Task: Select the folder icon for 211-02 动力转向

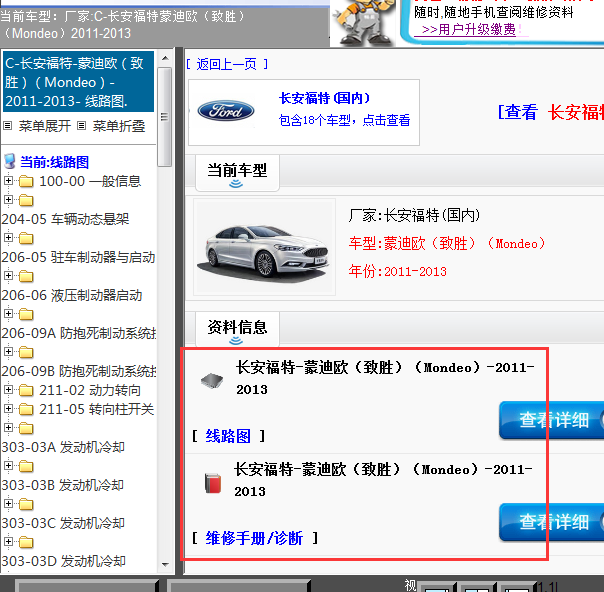Action: [x=26, y=390]
